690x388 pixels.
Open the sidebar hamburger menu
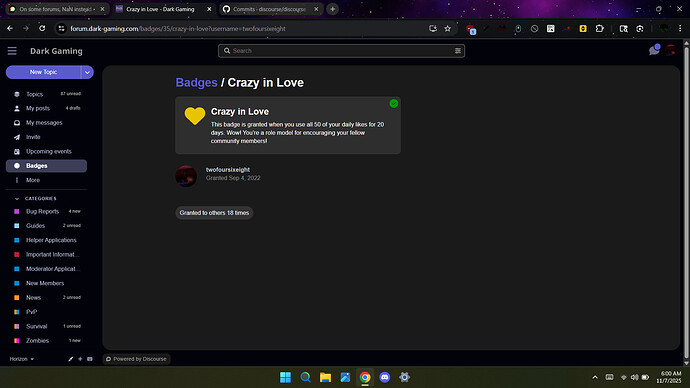12,51
